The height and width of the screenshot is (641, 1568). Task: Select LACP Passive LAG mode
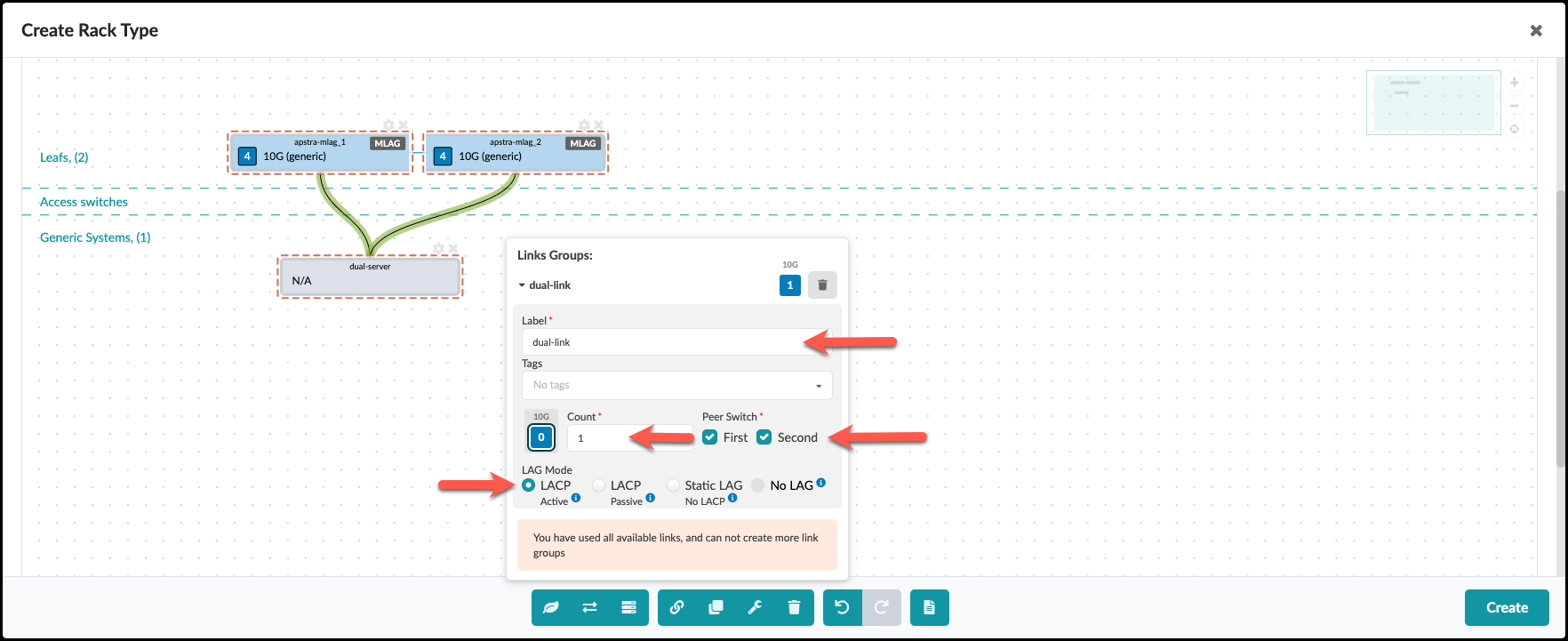pos(599,485)
